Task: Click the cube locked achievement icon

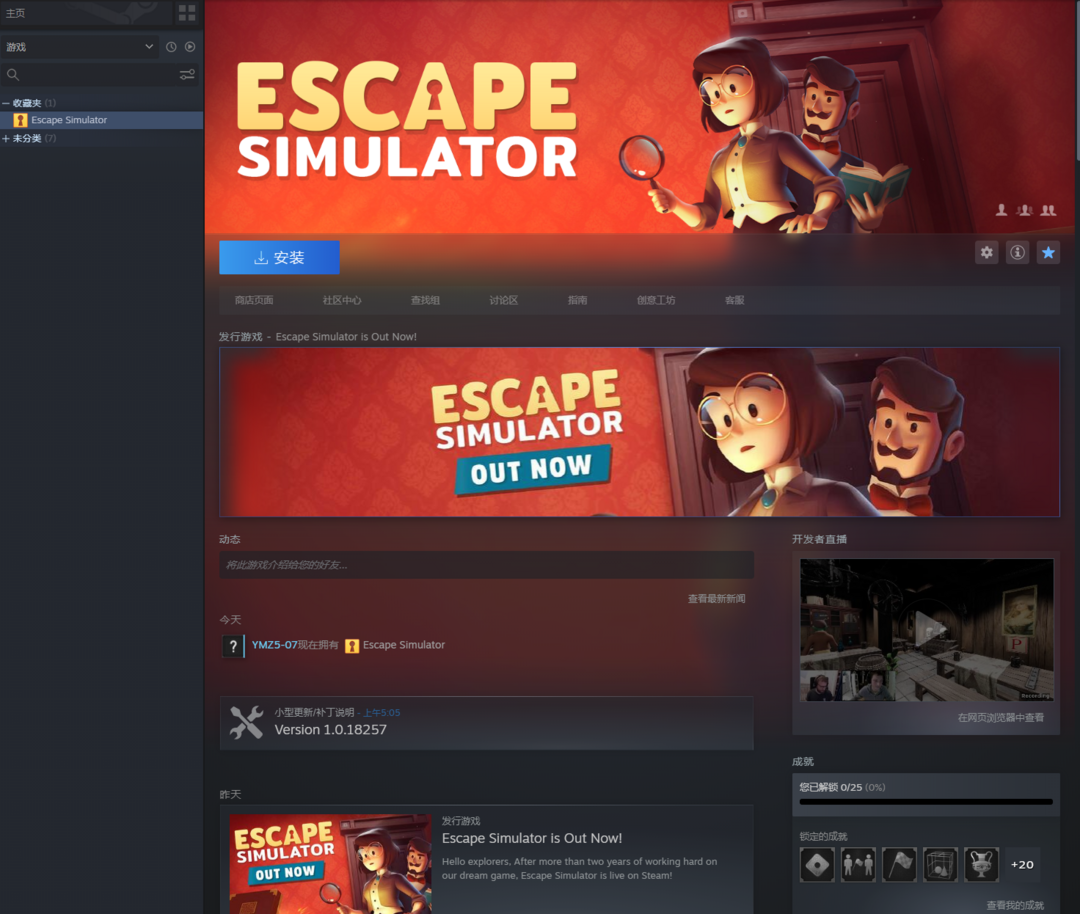Action: [940, 864]
